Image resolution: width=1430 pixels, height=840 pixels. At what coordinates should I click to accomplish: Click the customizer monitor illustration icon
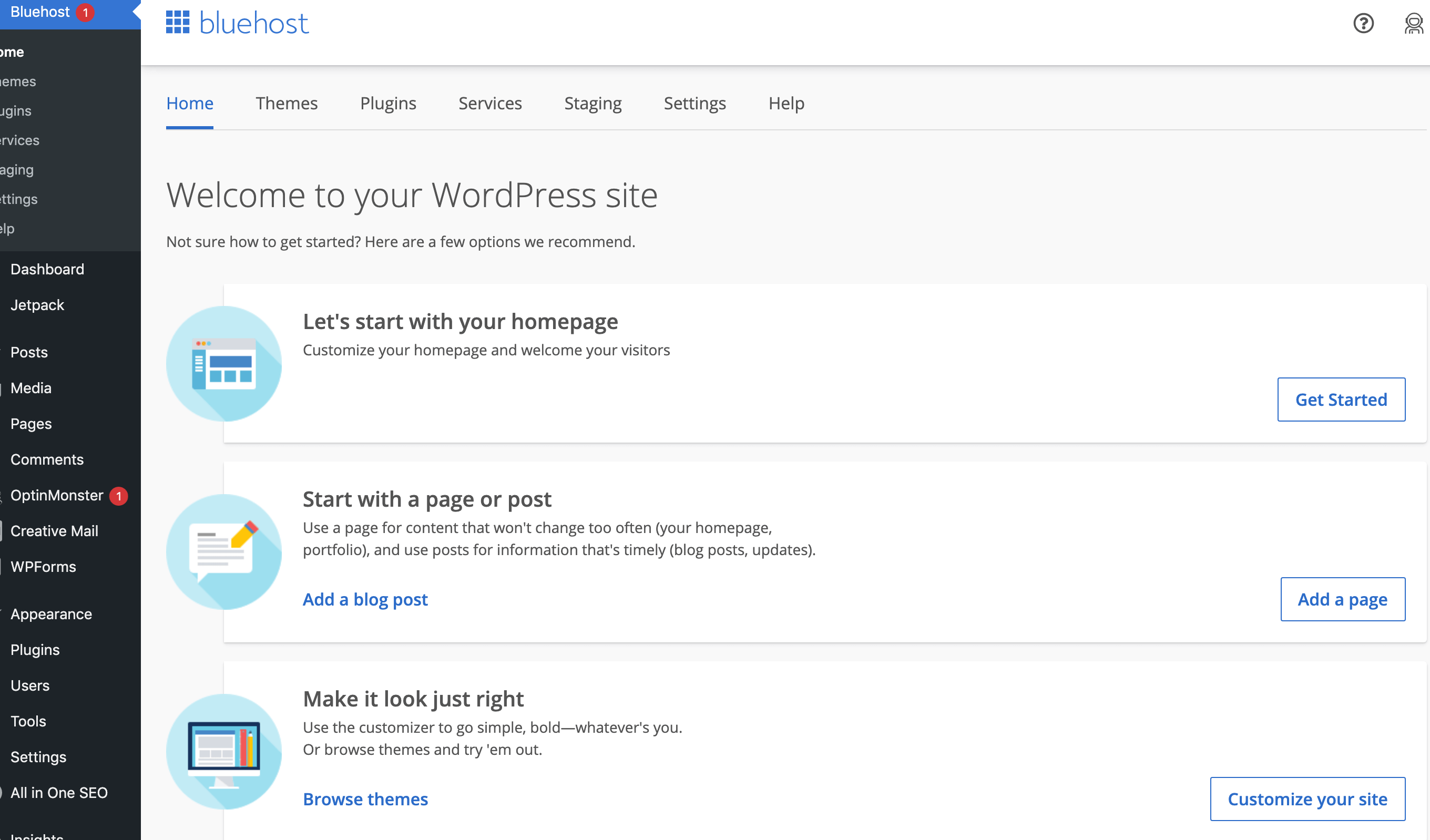tap(223, 752)
